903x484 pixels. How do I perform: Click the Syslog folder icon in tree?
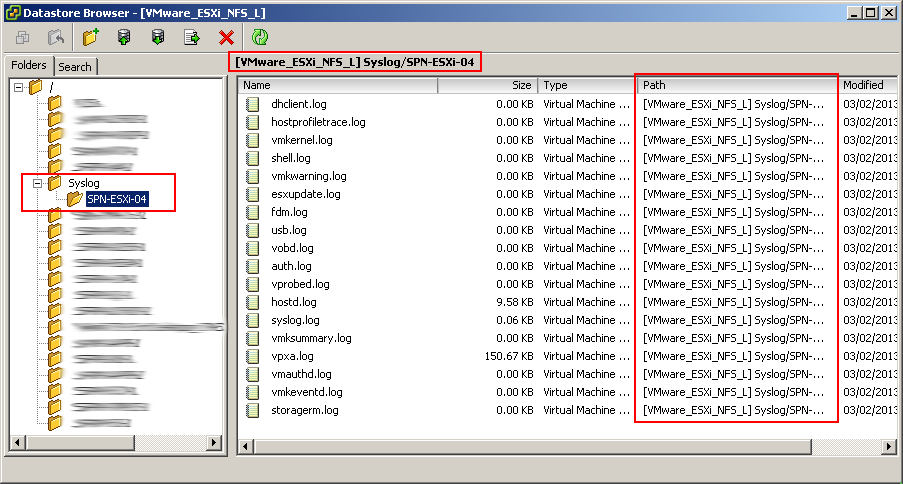pyautogui.click(x=55, y=183)
